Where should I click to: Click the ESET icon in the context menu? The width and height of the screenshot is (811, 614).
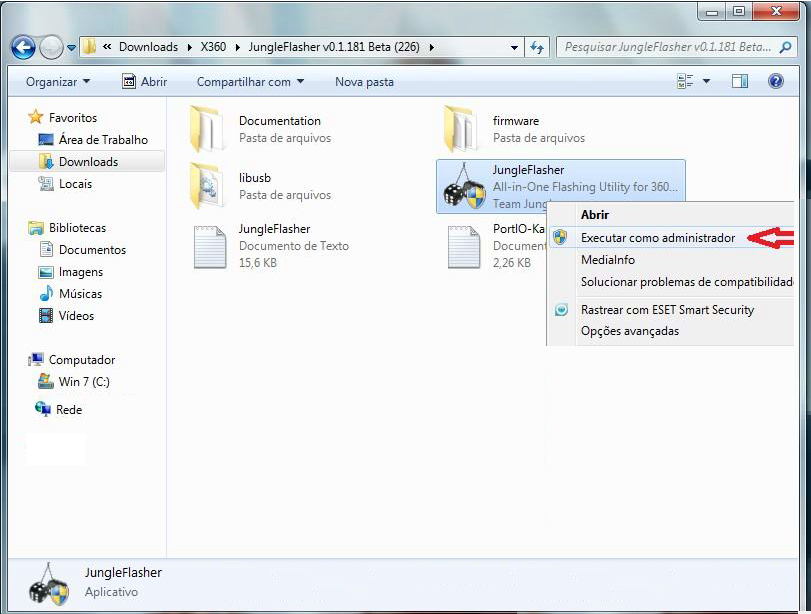[x=561, y=310]
